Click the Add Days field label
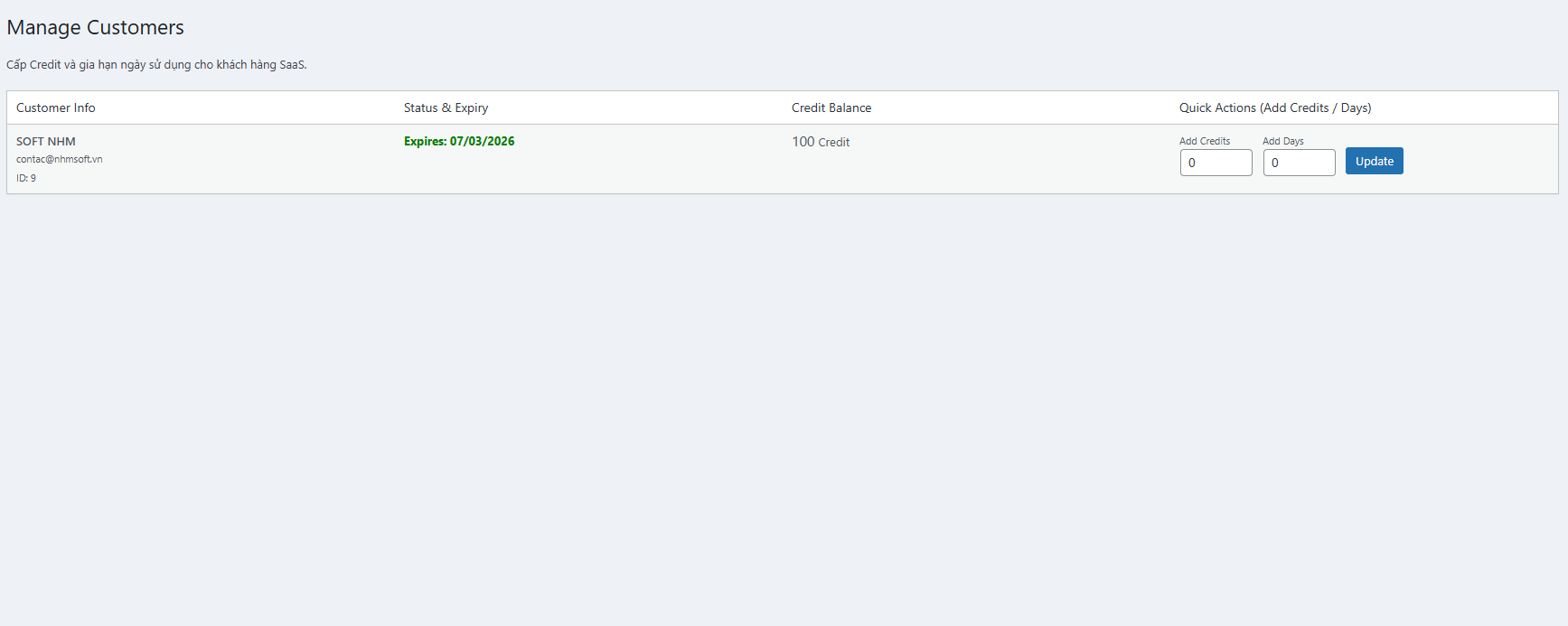This screenshot has width=1568, height=626. [1282, 141]
